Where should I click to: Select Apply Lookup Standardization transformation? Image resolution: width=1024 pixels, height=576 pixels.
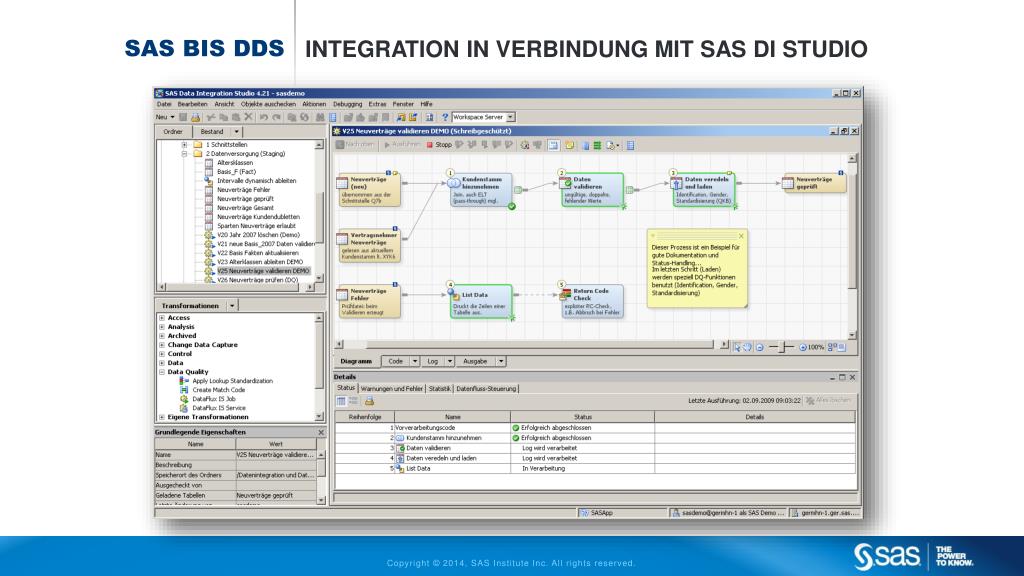[232, 381]
